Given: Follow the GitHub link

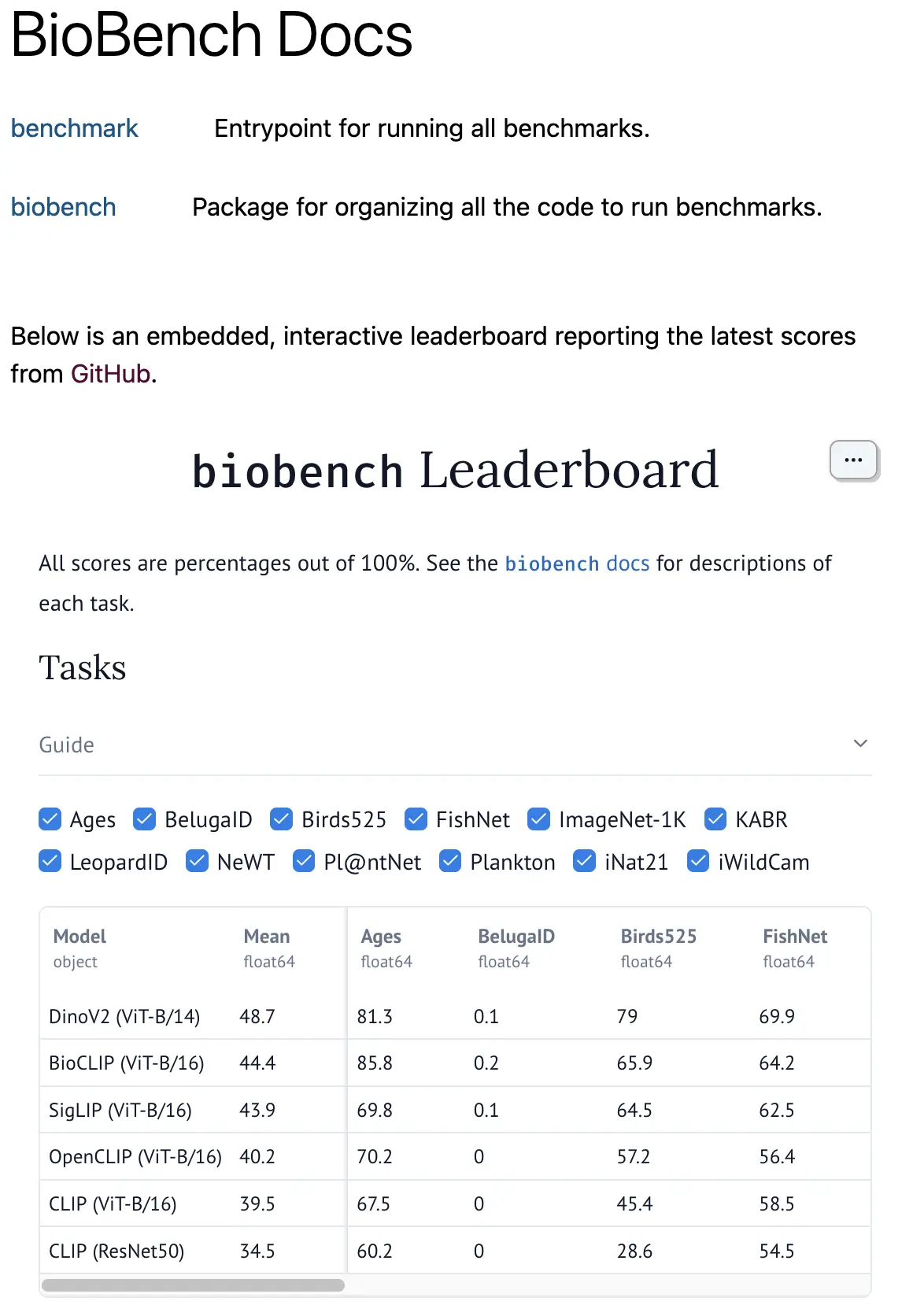Looking at the screenshot, I should pyautogui.click(x=111, y=374).
